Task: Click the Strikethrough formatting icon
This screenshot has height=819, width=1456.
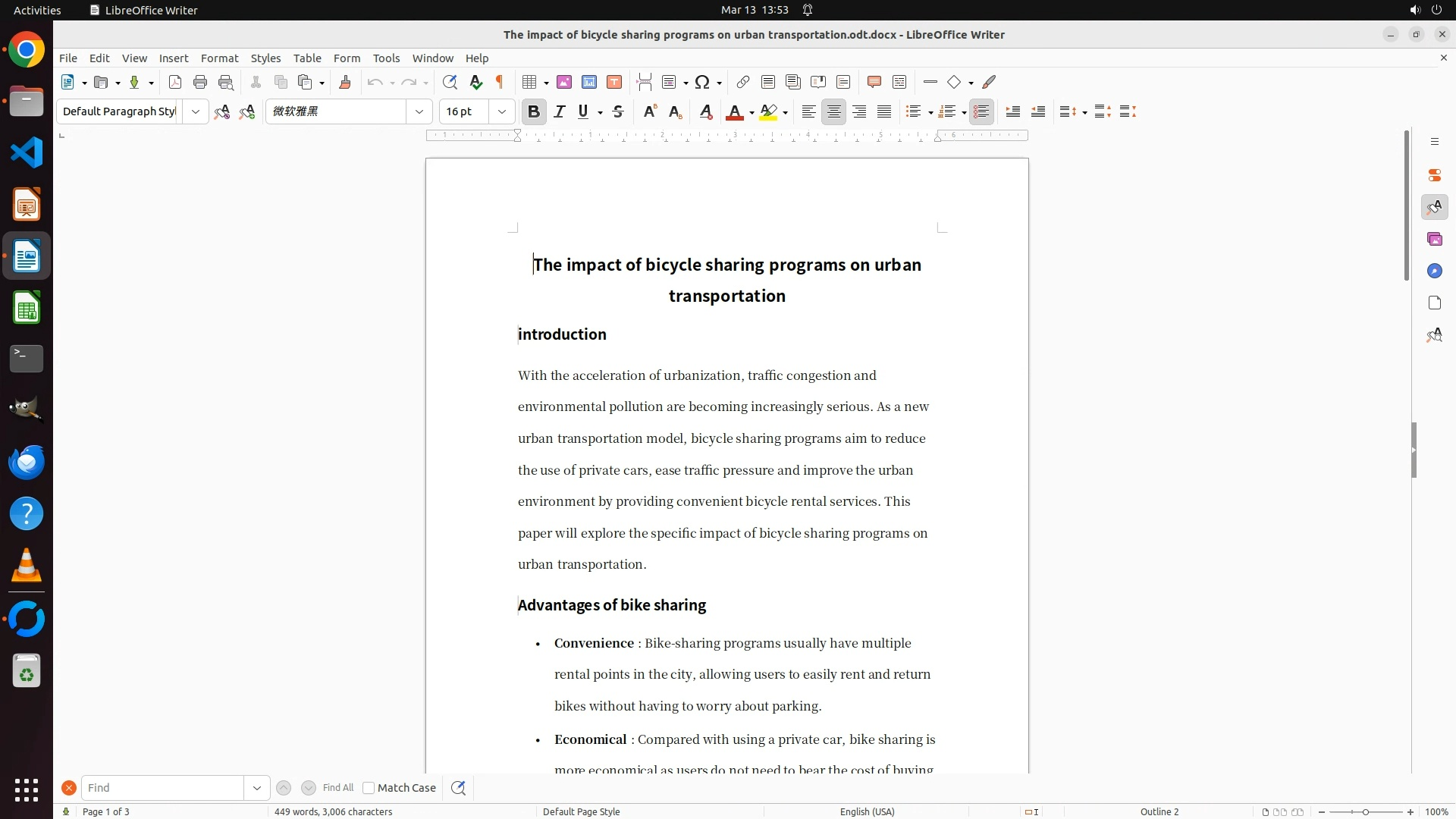Action: (618, 112)
